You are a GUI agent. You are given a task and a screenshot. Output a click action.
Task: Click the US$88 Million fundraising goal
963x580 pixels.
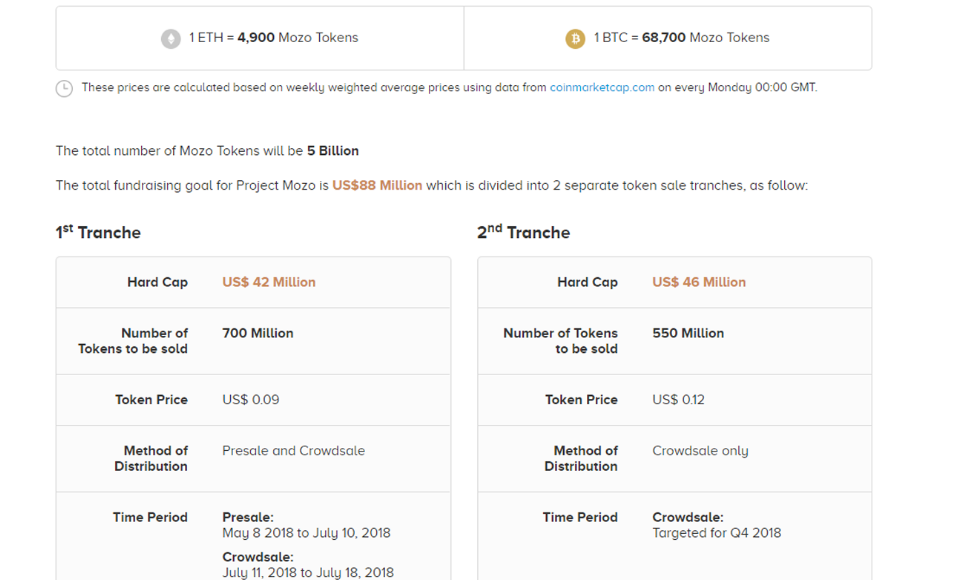[x=377, y=185]
